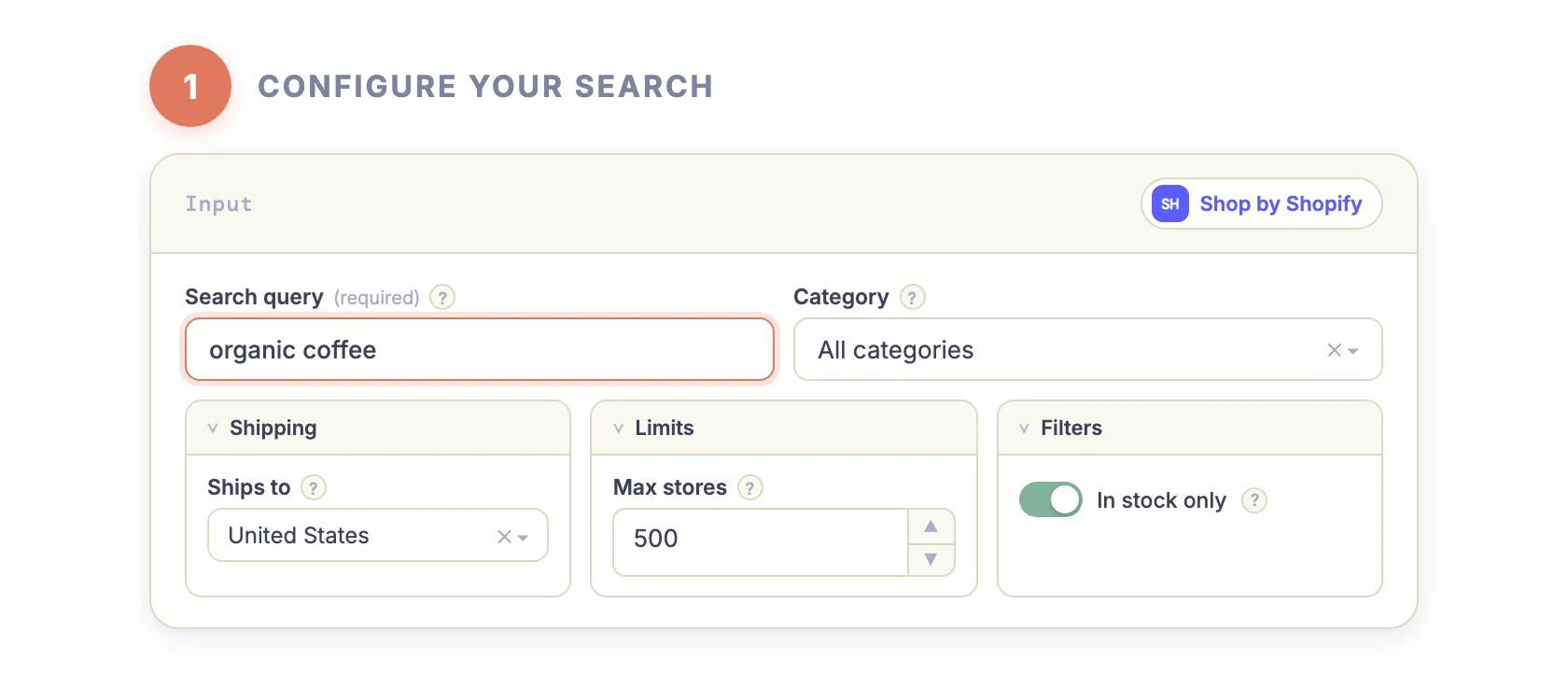The width and height of the screenshot is (1568, 674).
Task: Collapse the Shipping section
Action: (x=214, y=428)
